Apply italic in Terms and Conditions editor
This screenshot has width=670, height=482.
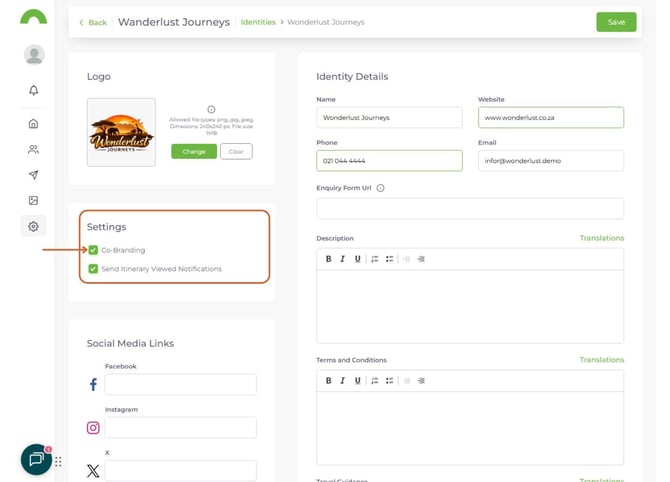tap(342, 380)
